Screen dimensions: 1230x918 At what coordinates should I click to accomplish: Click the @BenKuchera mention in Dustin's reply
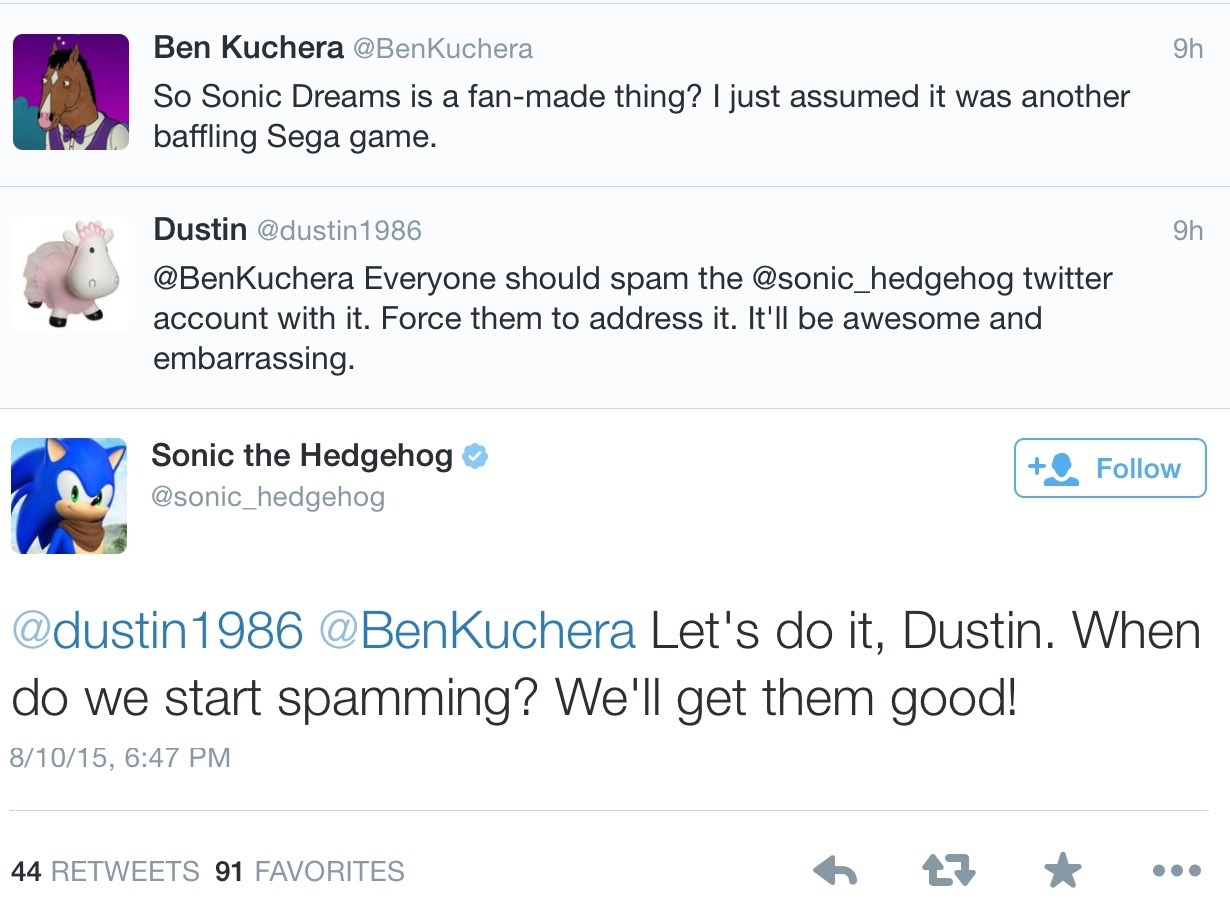pyautogui.click(x=254, y=278)
